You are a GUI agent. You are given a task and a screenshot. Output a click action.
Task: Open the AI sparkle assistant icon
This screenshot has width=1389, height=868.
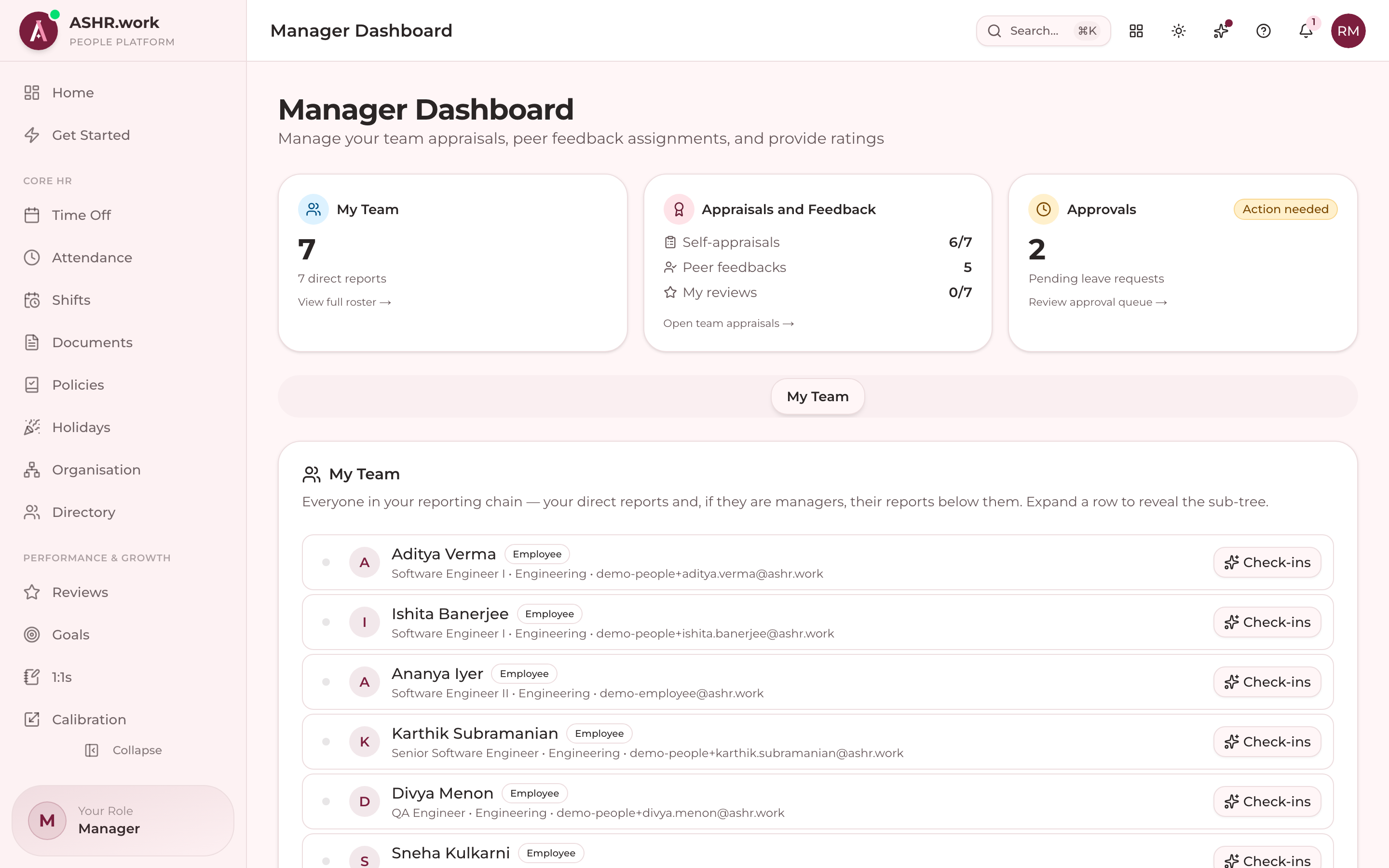click(x=1221, y=31)
